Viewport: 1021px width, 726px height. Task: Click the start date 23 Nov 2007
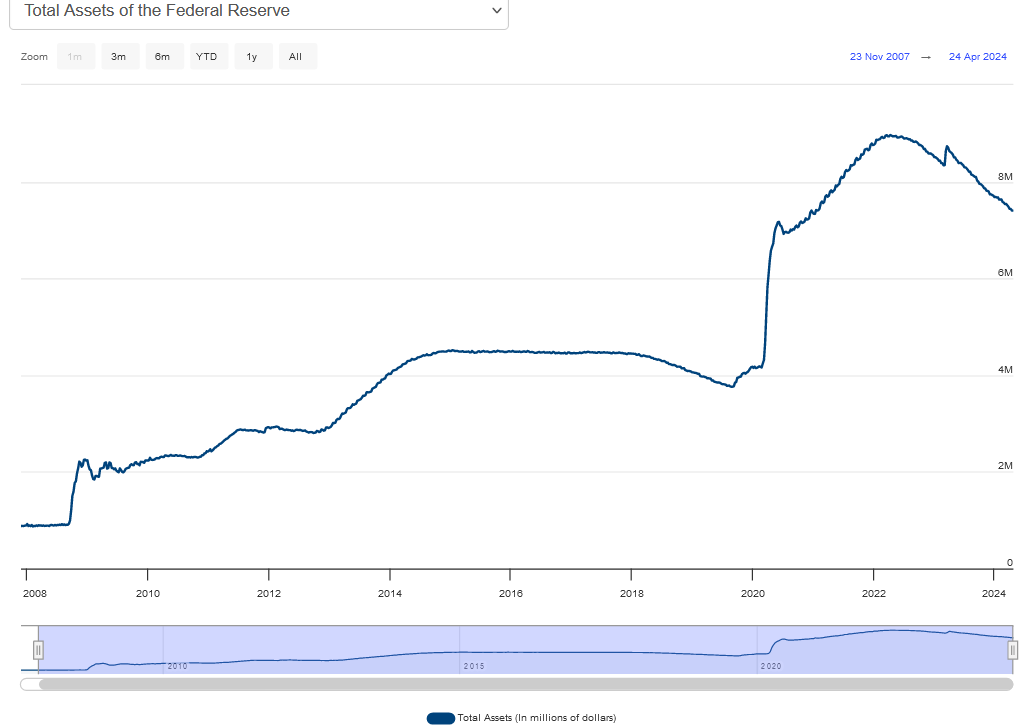point(880,57)
